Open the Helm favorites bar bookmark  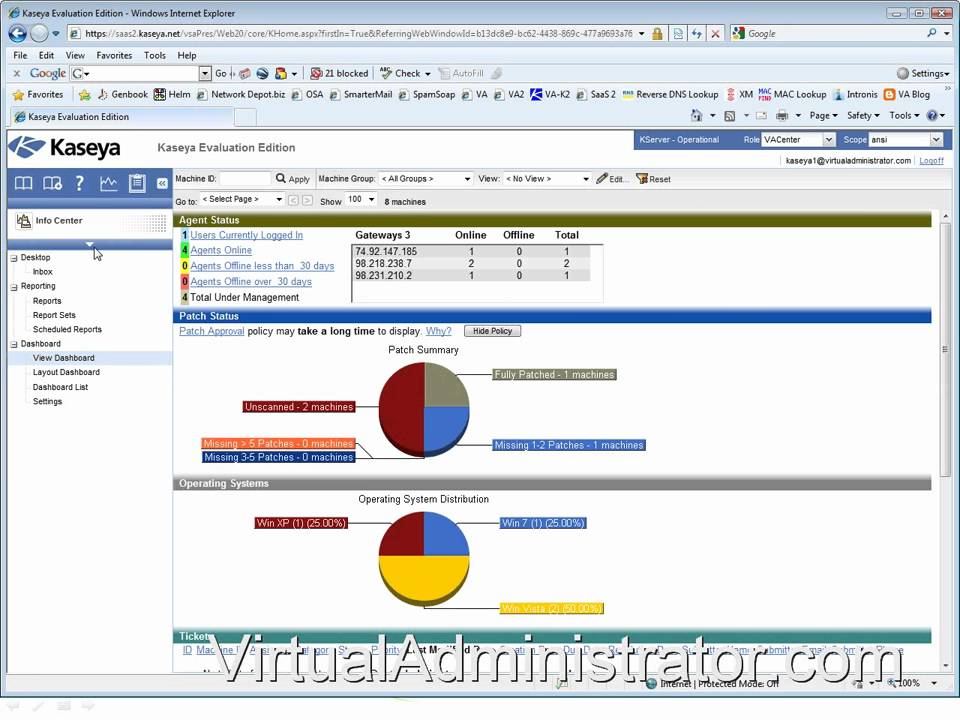tap(172, 94)
